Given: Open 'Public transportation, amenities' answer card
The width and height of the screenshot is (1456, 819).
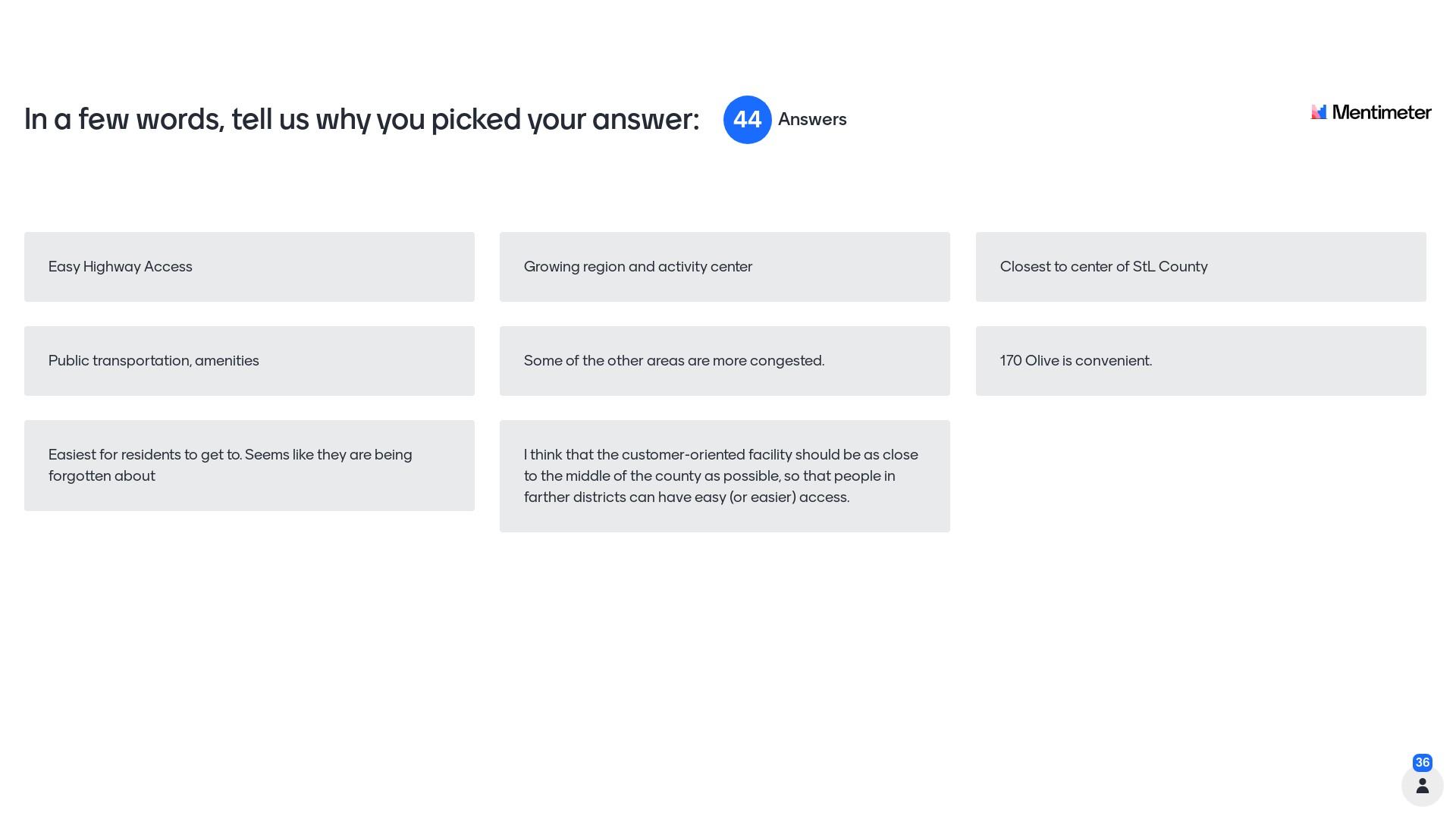Looking at the screenshot, I should click(249, 361).
